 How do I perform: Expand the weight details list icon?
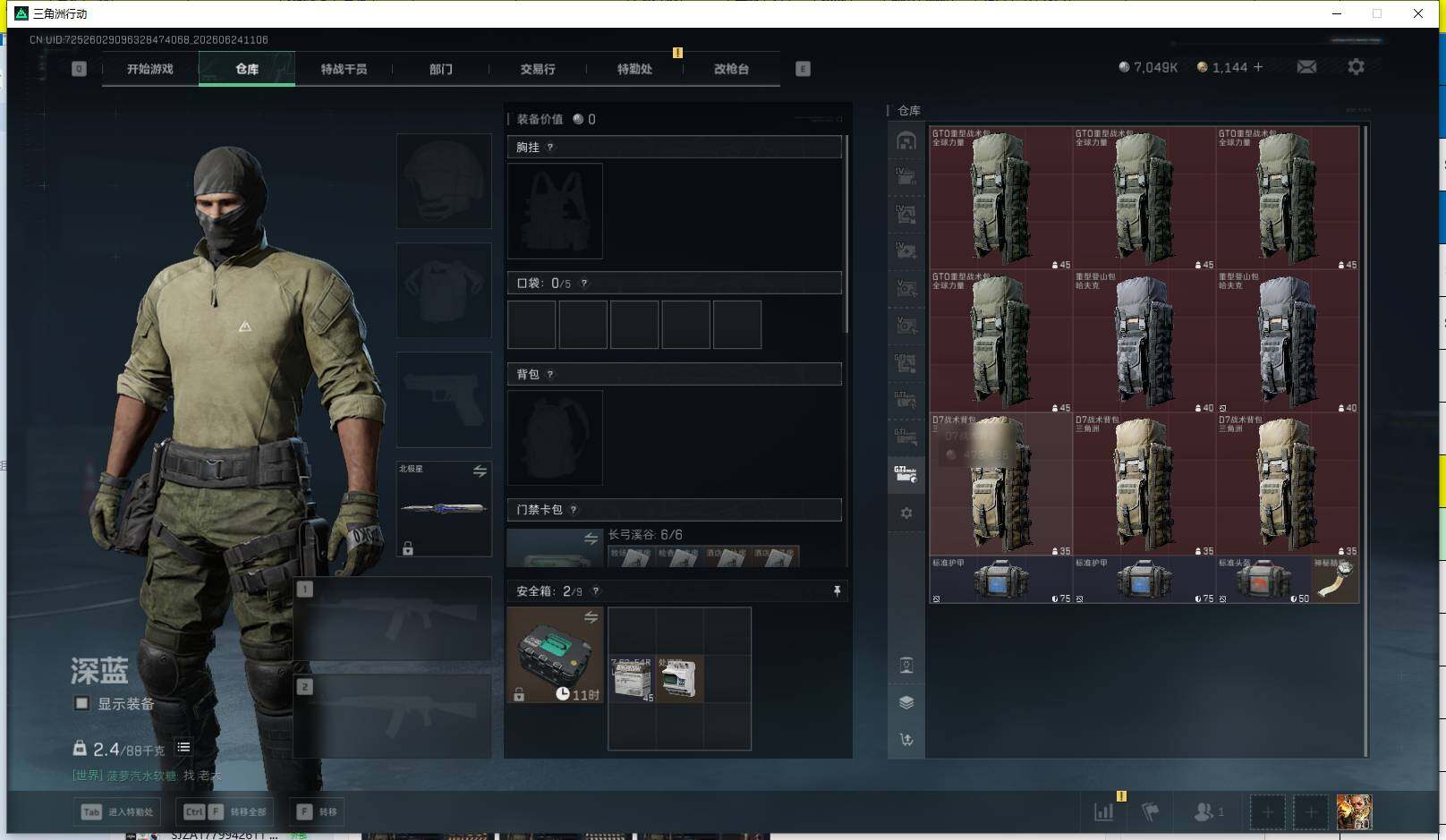[x=183, y=747]
